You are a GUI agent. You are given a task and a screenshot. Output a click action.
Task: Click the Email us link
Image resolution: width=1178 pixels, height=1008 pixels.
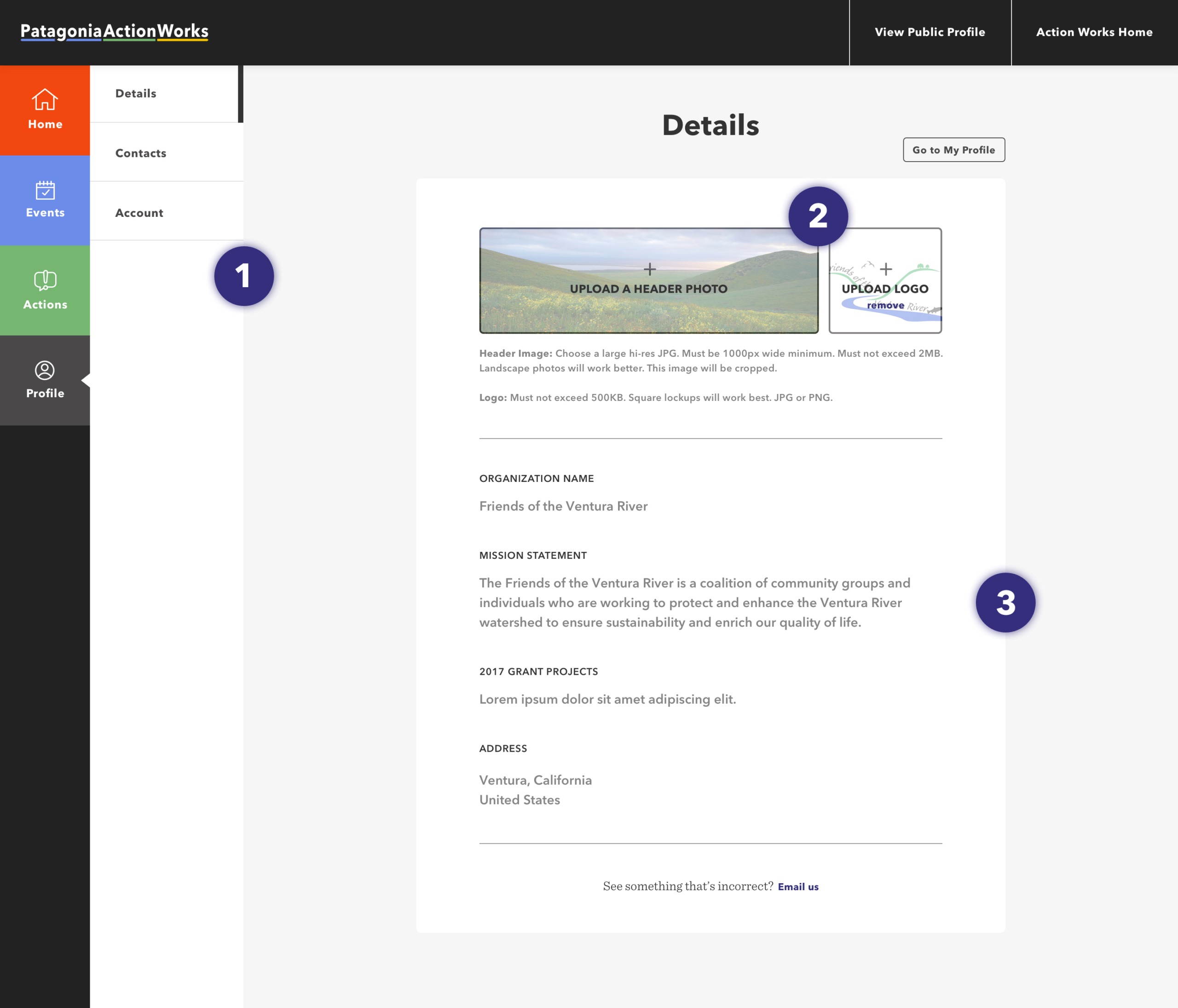797,887
